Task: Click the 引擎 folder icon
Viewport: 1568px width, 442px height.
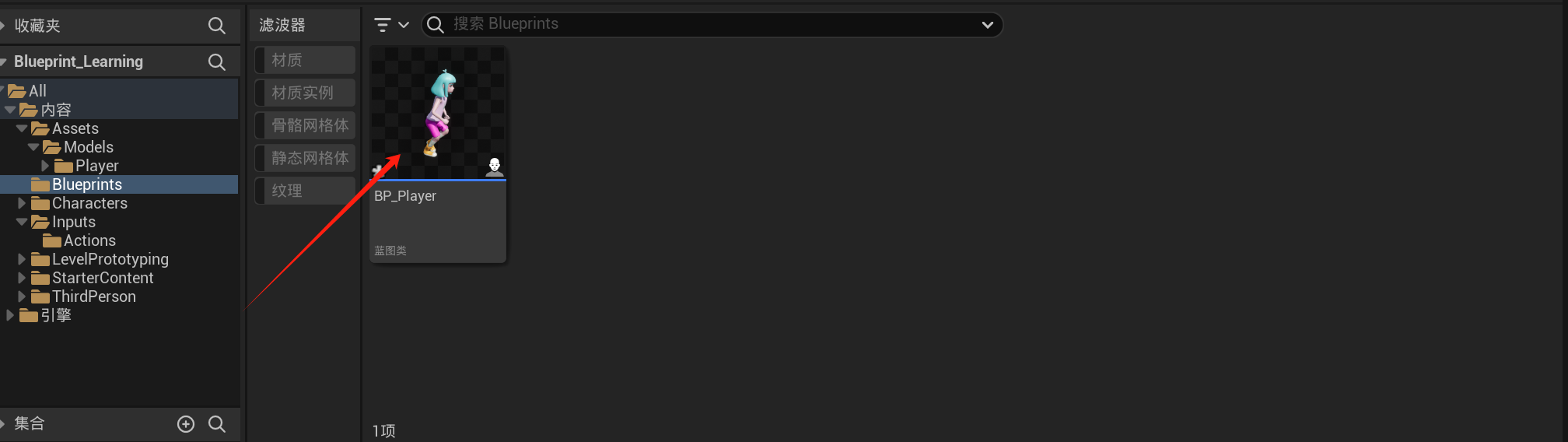Action: click(x=29, y=315)
